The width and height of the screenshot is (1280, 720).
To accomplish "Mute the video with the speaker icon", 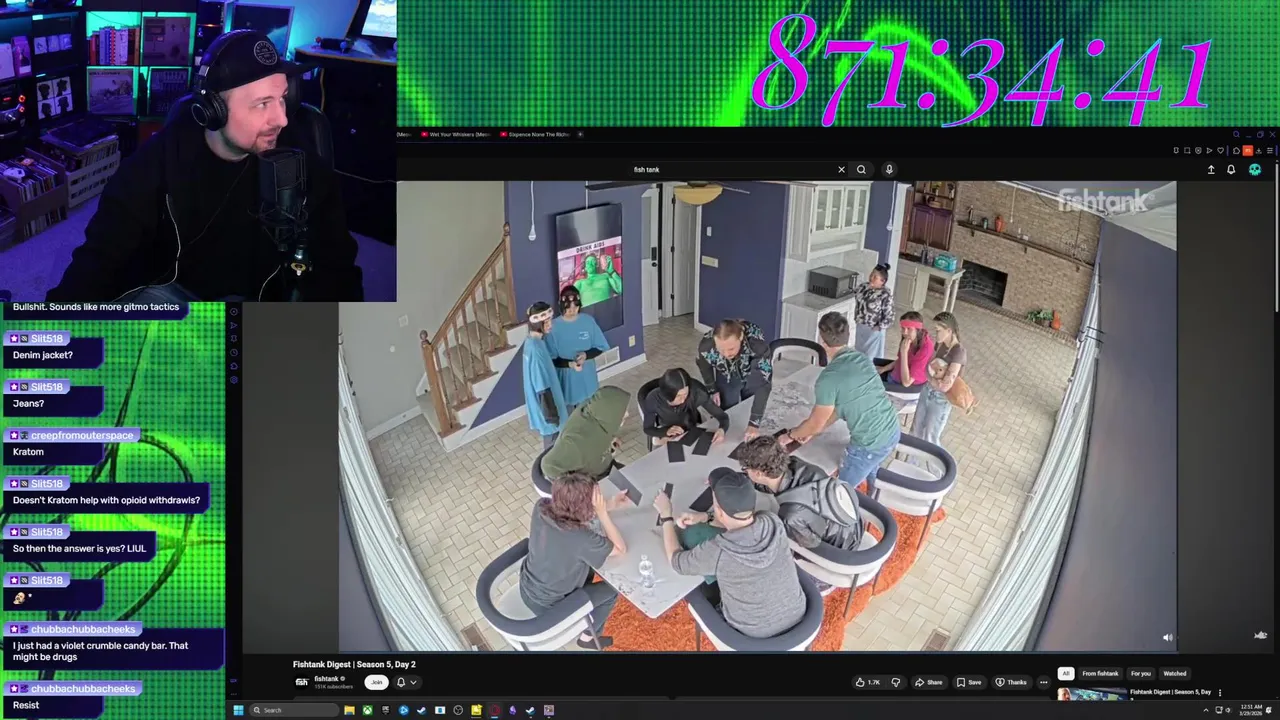I will coord(1167,637).
